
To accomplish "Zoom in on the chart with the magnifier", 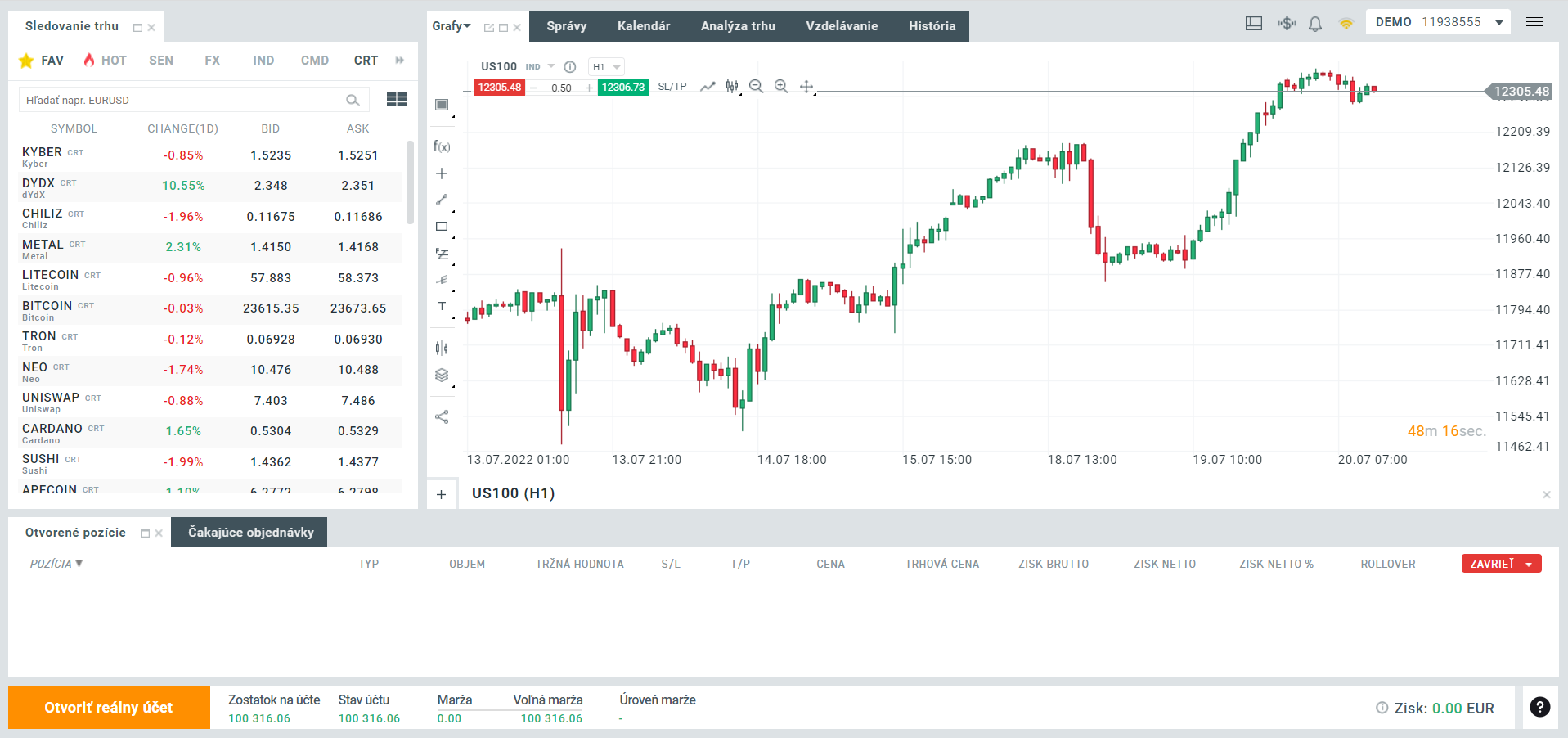I will coord(781,86).
